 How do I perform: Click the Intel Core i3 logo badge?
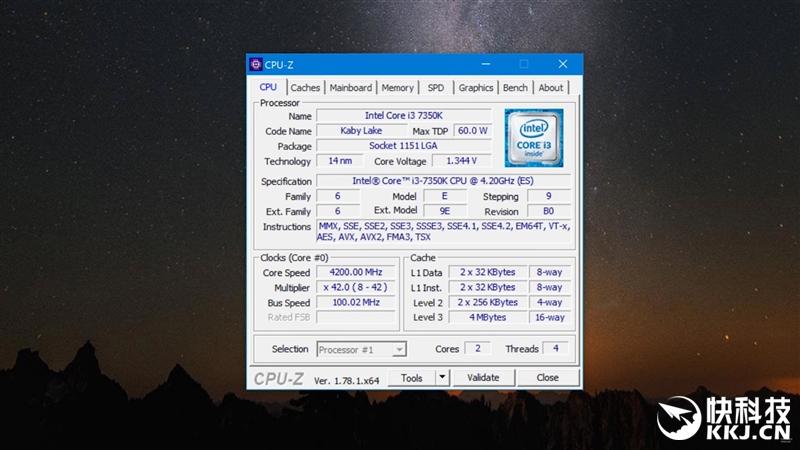coord(534,138)
